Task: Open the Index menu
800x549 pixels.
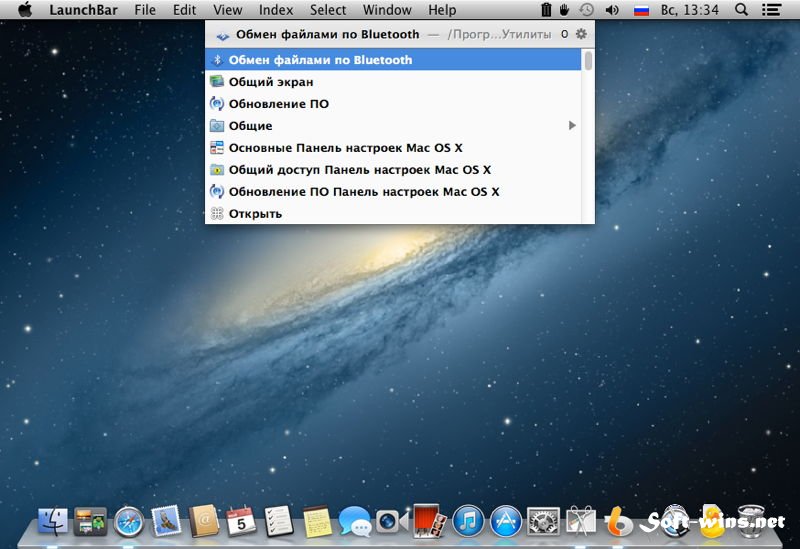Action: coord(276,10)
